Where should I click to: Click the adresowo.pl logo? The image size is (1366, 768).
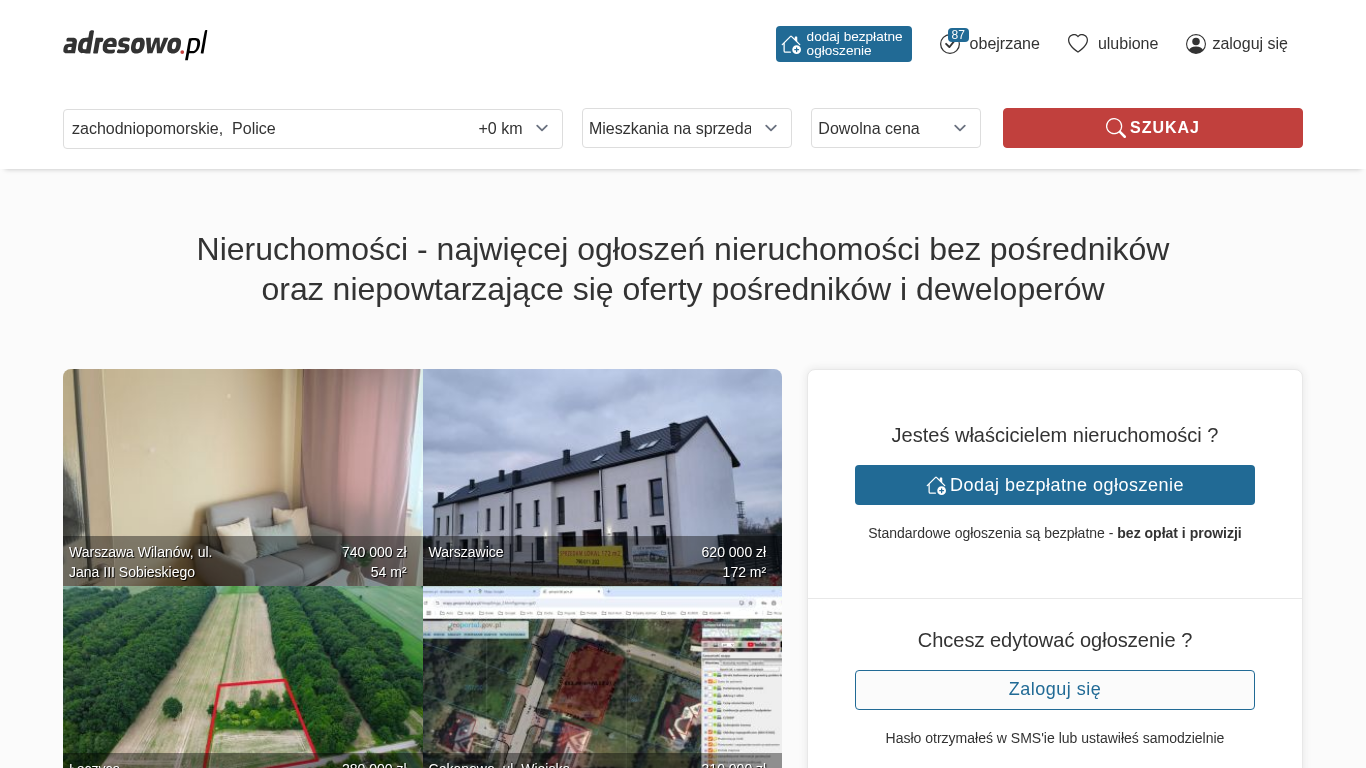point(135,44)
